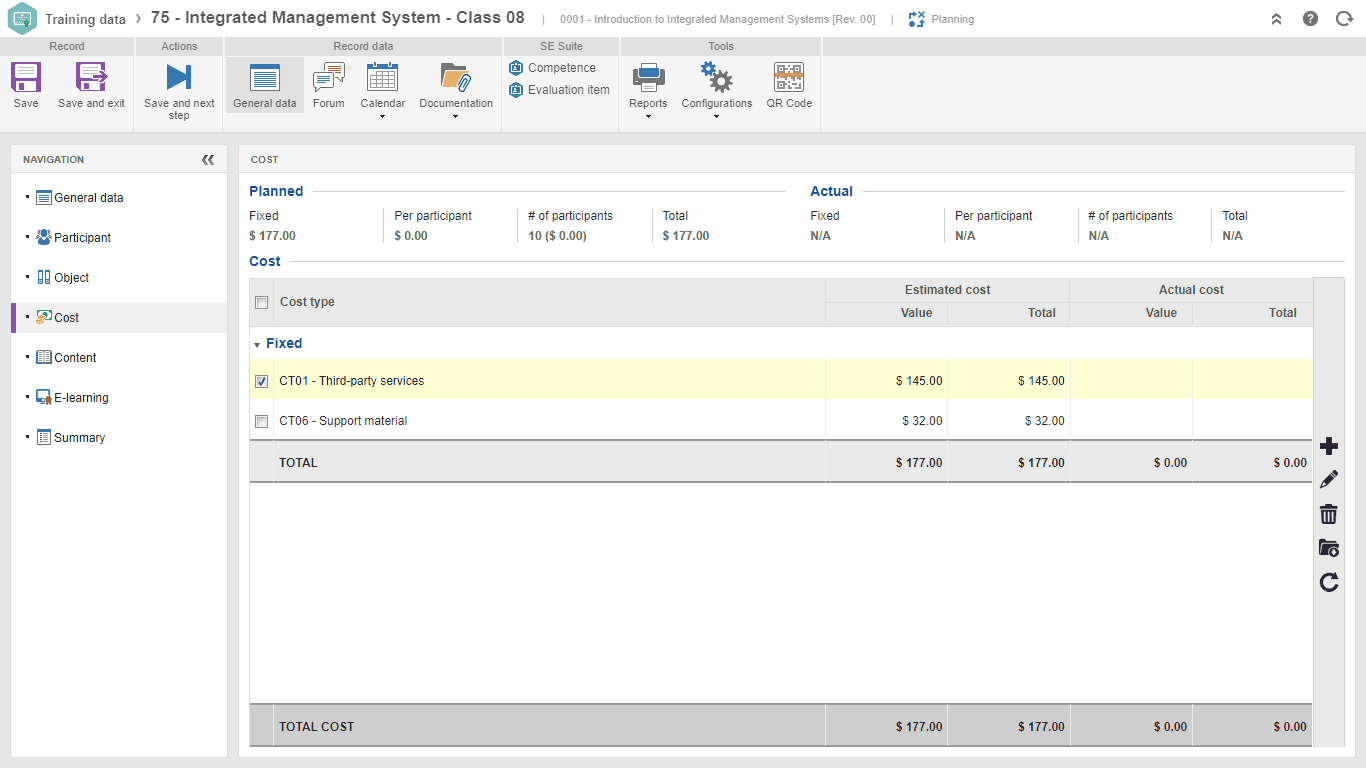This screenshot has height=768, width=1366.
Task: Click the Planning status icon
Action: [916, 19]
